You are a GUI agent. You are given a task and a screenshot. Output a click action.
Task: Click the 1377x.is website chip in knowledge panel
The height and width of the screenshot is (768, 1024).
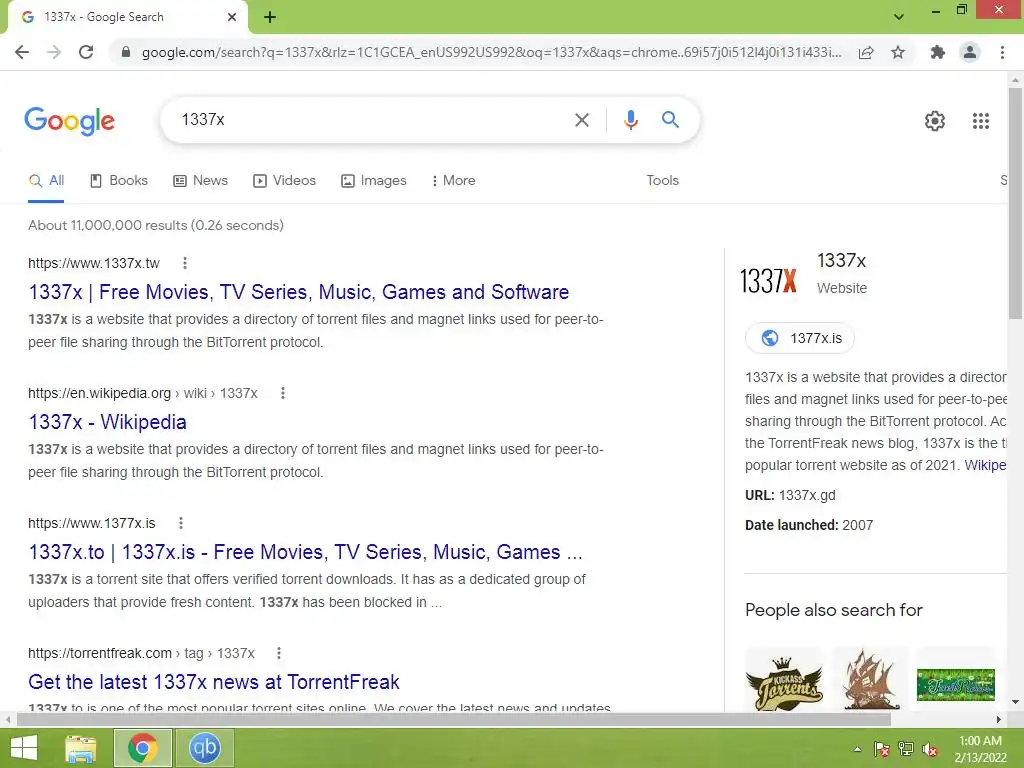pos(800,338)
